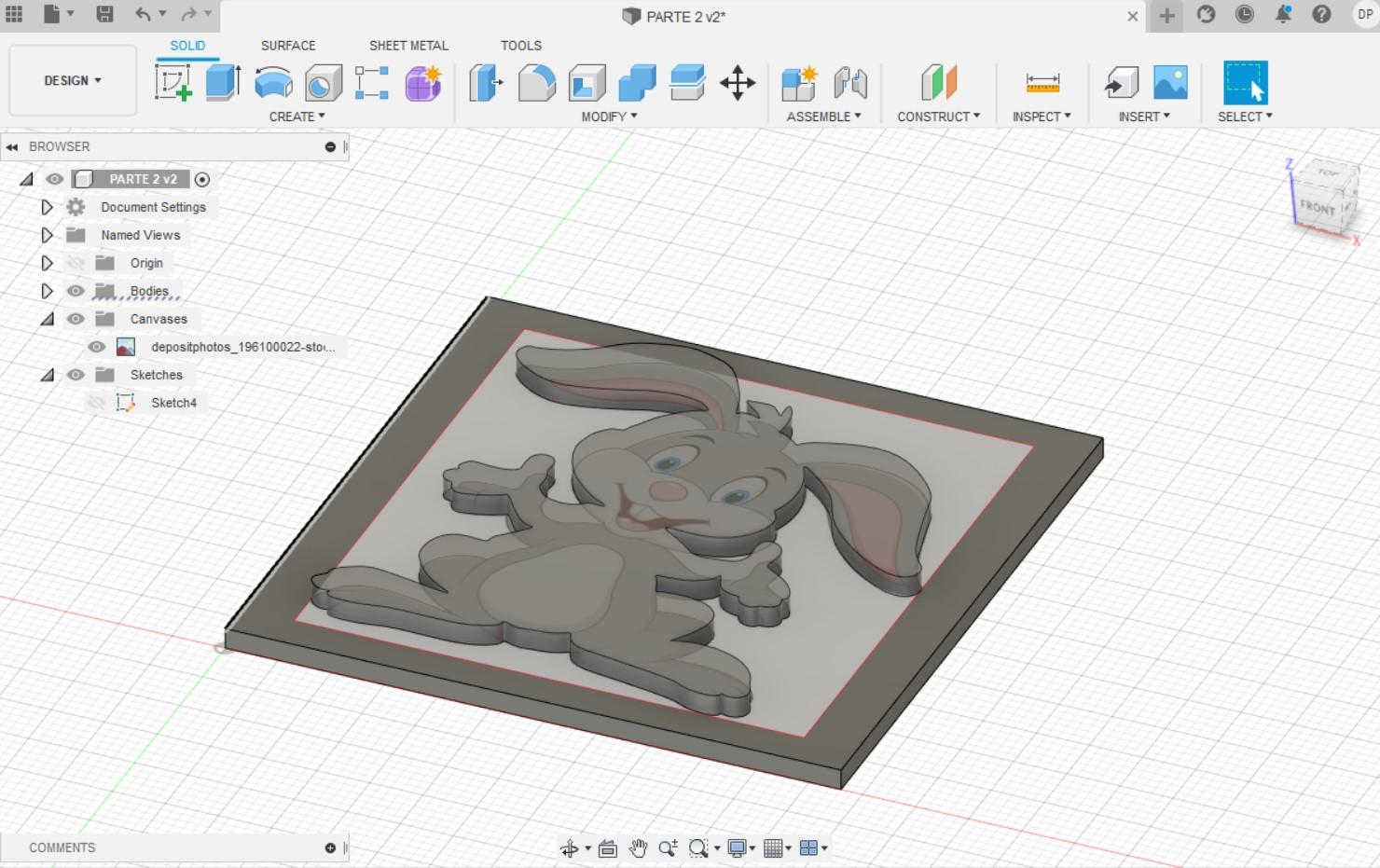Click the New Component icon
1380x868 pixels.
click(799, 82)
